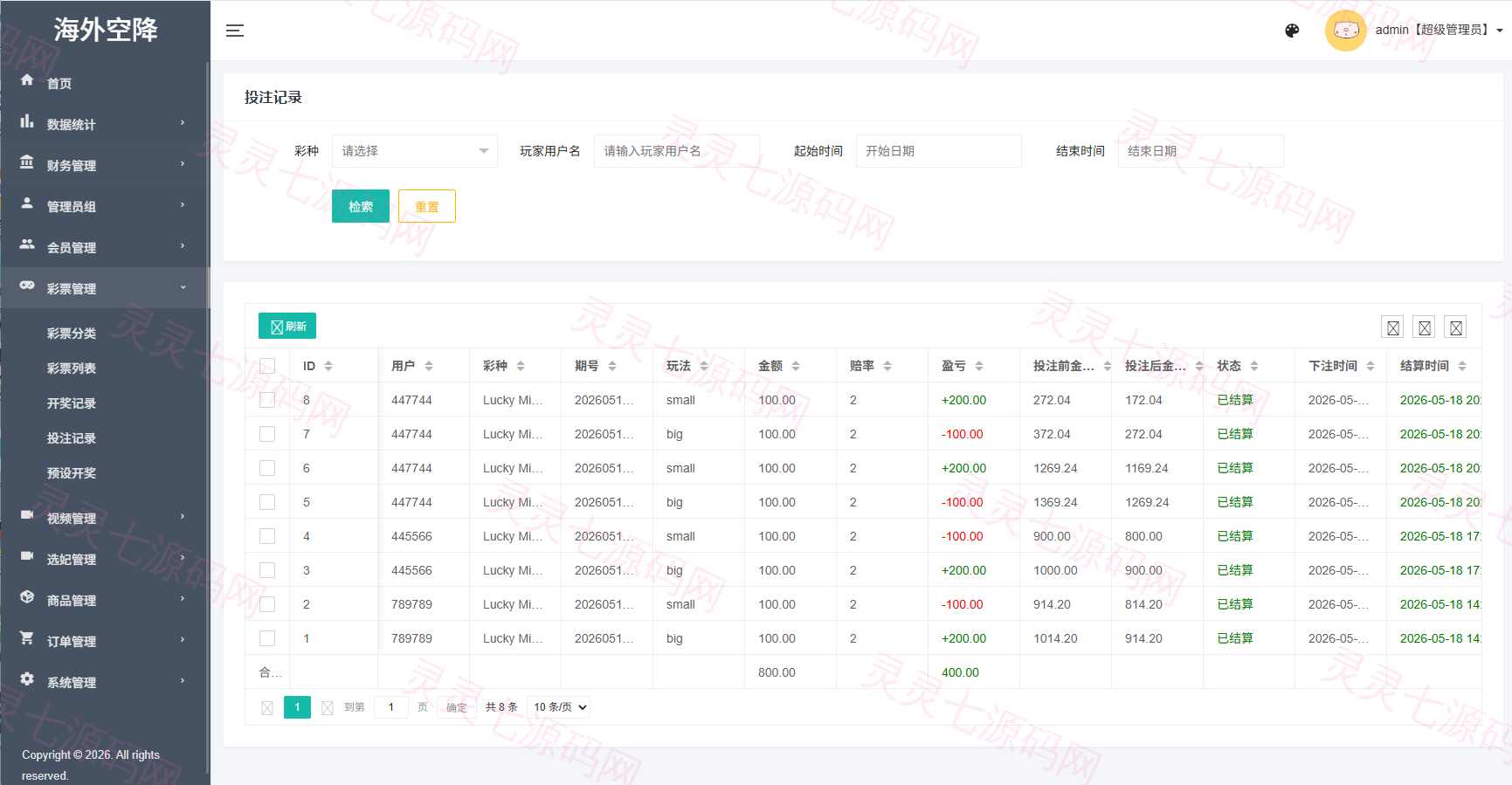Sort the table by 金额 column
The image size is (1512, 785).
point(796,366)
